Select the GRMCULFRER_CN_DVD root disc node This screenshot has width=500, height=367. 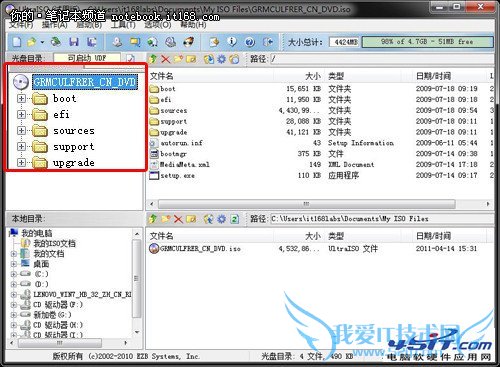[85, 82]
